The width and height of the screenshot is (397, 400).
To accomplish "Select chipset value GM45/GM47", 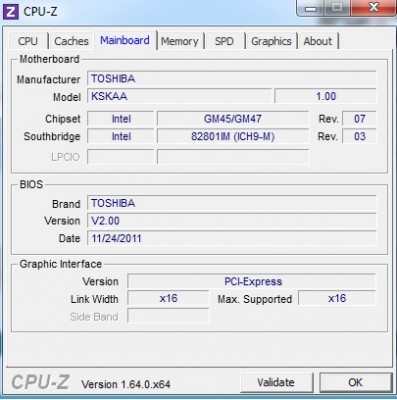I will point(233,119).
